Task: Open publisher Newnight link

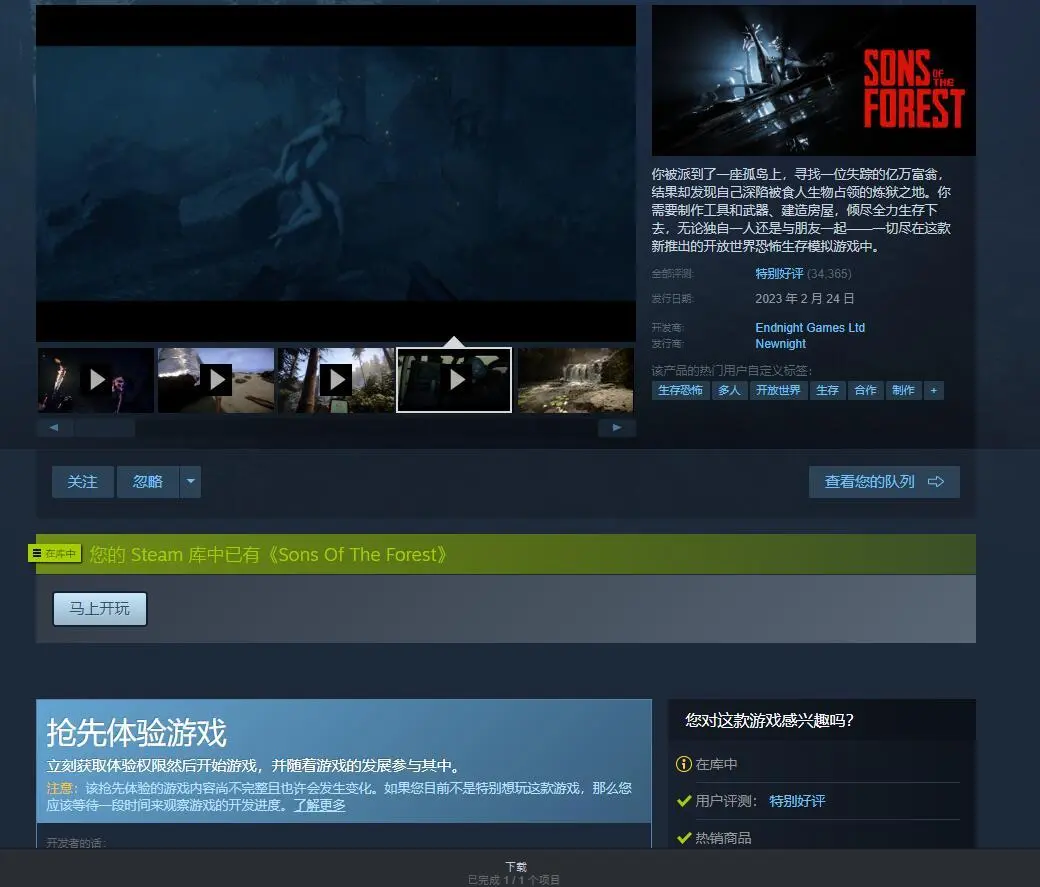Action: click(x=781, y=344)
